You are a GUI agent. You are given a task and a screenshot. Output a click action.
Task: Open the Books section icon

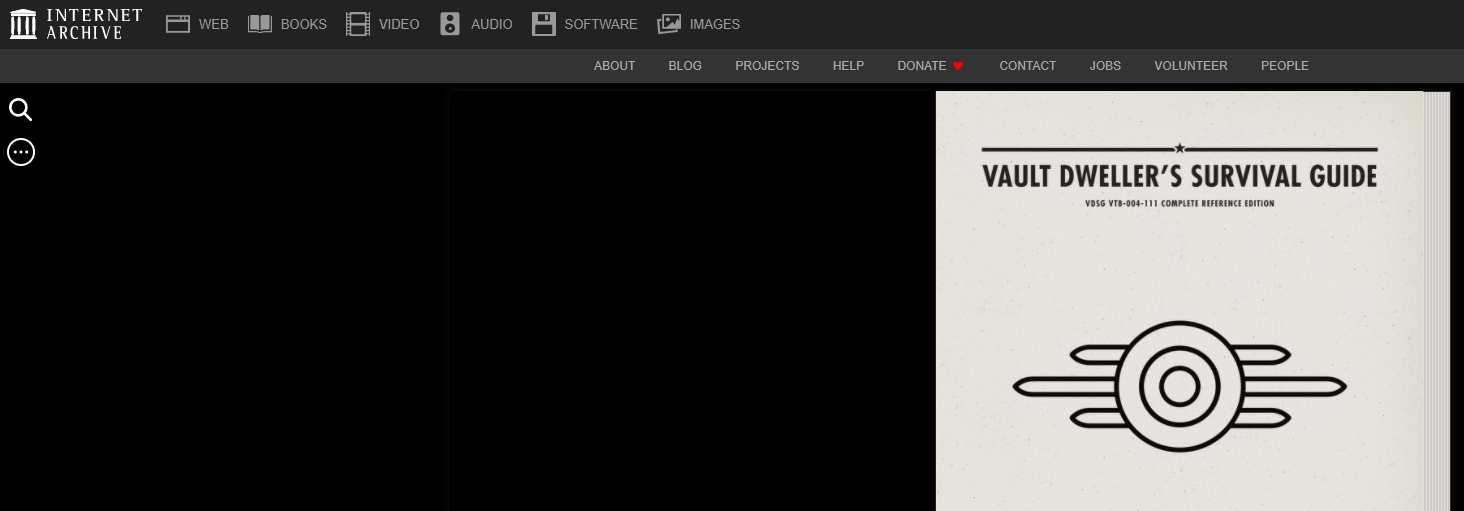click(260, 24)
